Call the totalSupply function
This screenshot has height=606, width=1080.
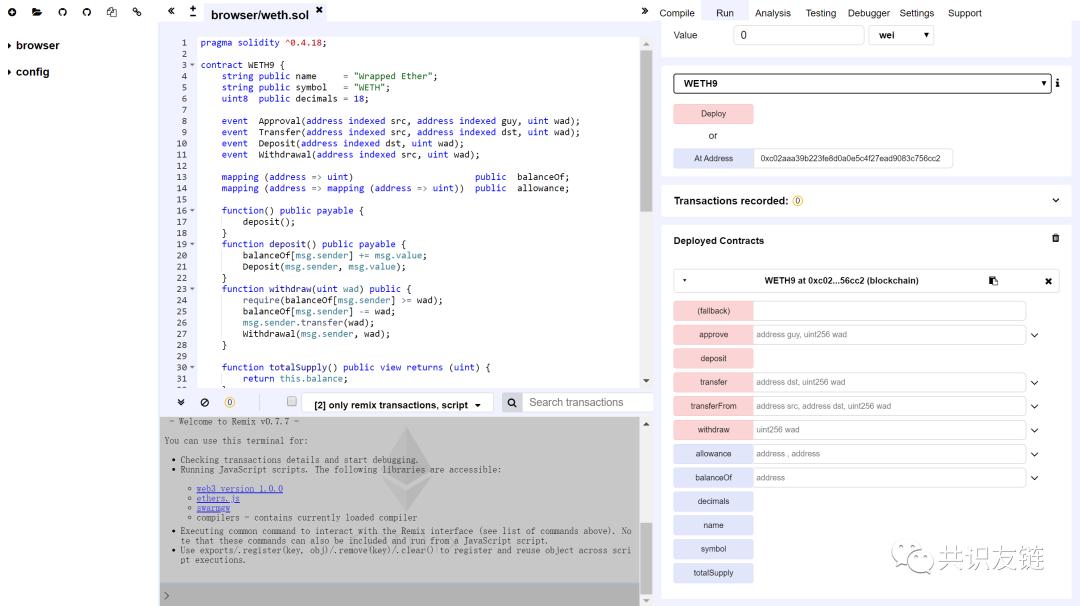click(x=714, y=573)
